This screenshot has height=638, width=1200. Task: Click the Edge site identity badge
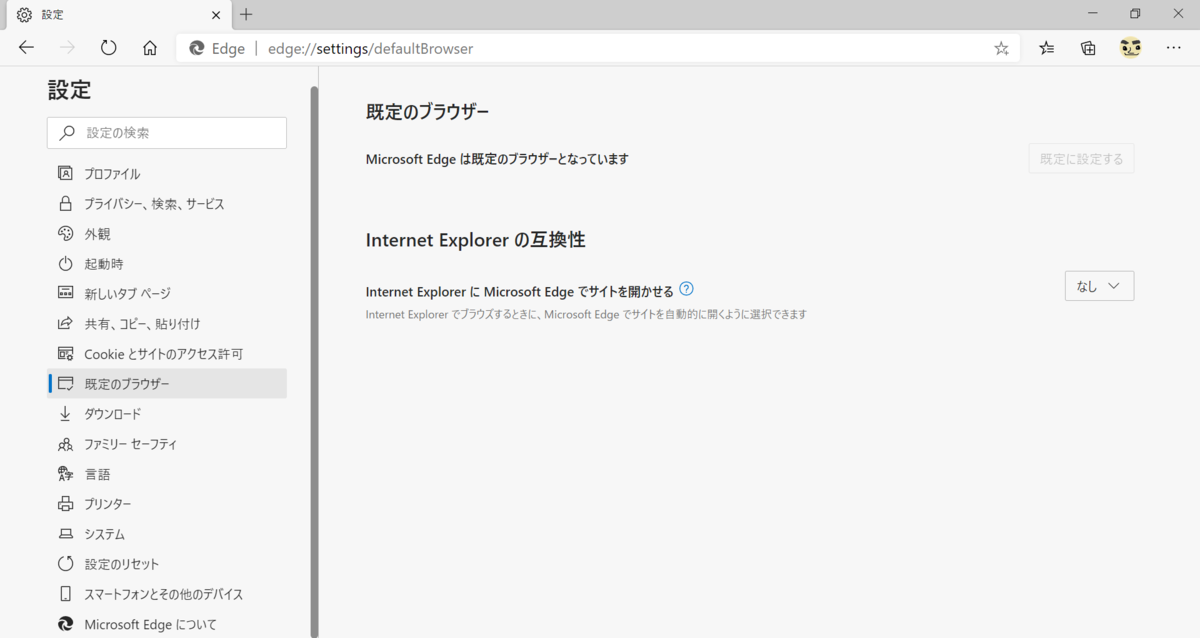click(217, 48)
